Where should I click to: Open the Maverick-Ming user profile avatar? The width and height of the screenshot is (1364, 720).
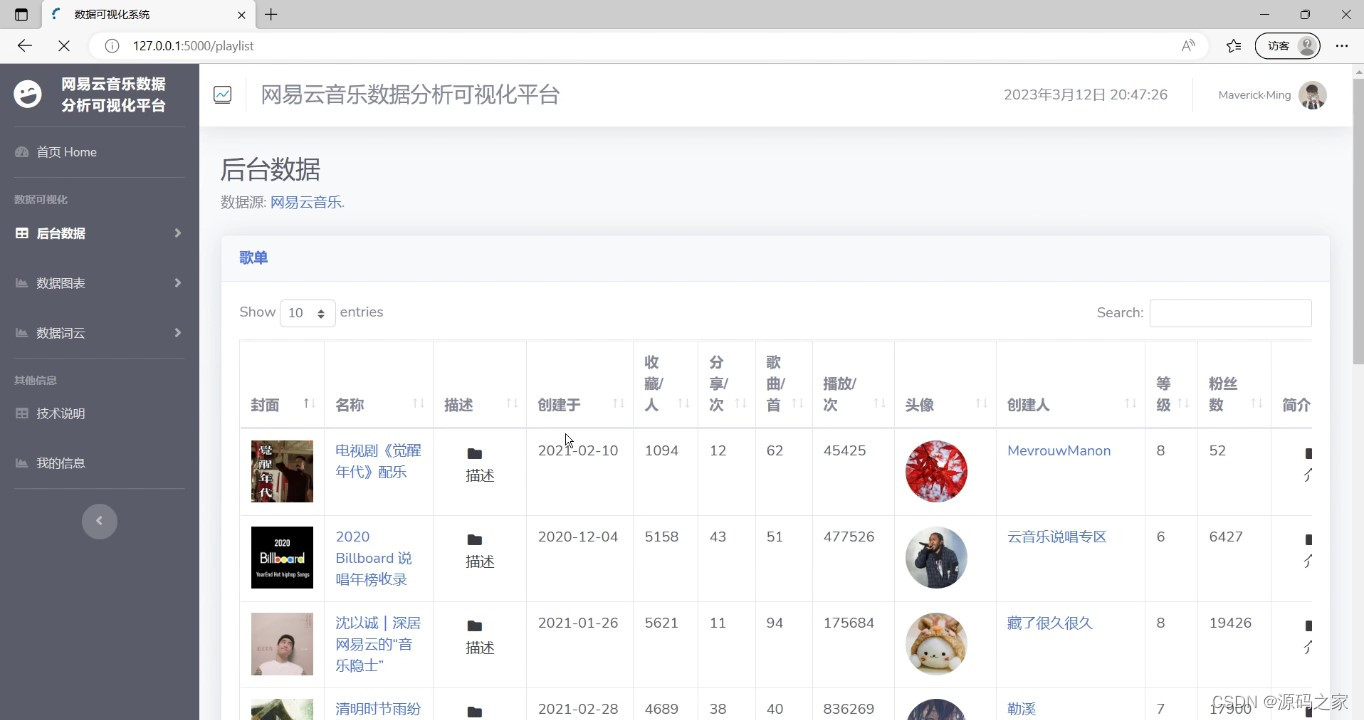[1312, 95]
